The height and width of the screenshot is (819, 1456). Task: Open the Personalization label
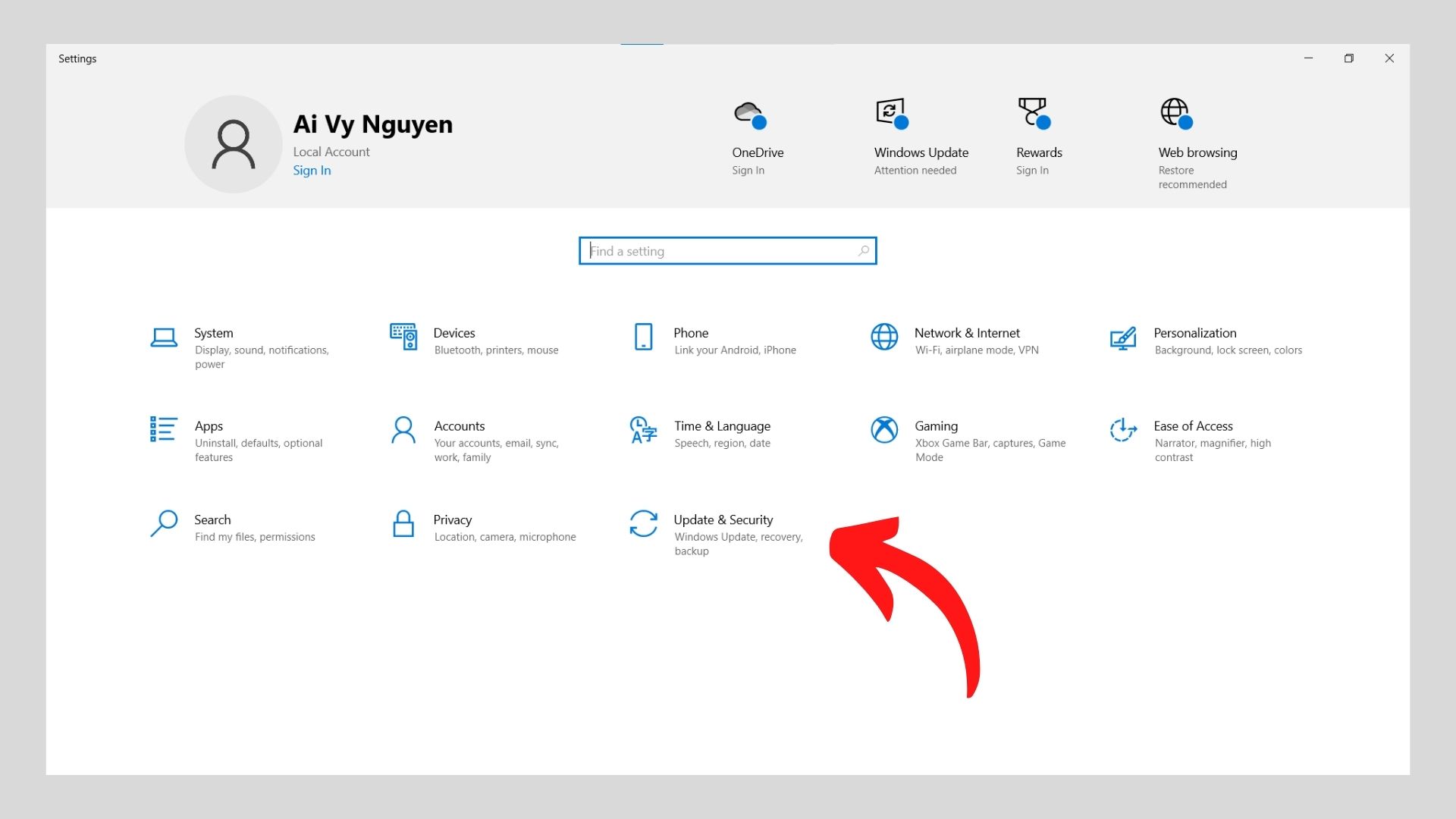coord(1195,333)
